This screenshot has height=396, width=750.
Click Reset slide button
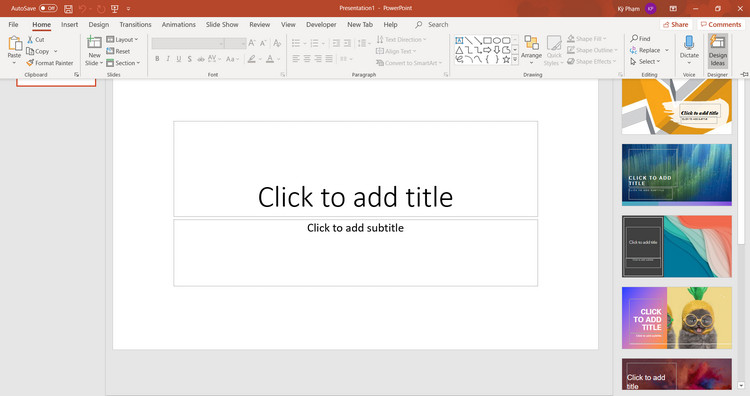[118, 51]
